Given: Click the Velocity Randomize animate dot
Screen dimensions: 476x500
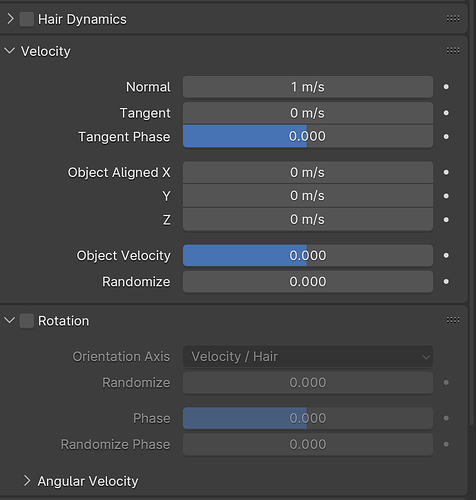Looking at the screenshot, I should coord(446,282).
